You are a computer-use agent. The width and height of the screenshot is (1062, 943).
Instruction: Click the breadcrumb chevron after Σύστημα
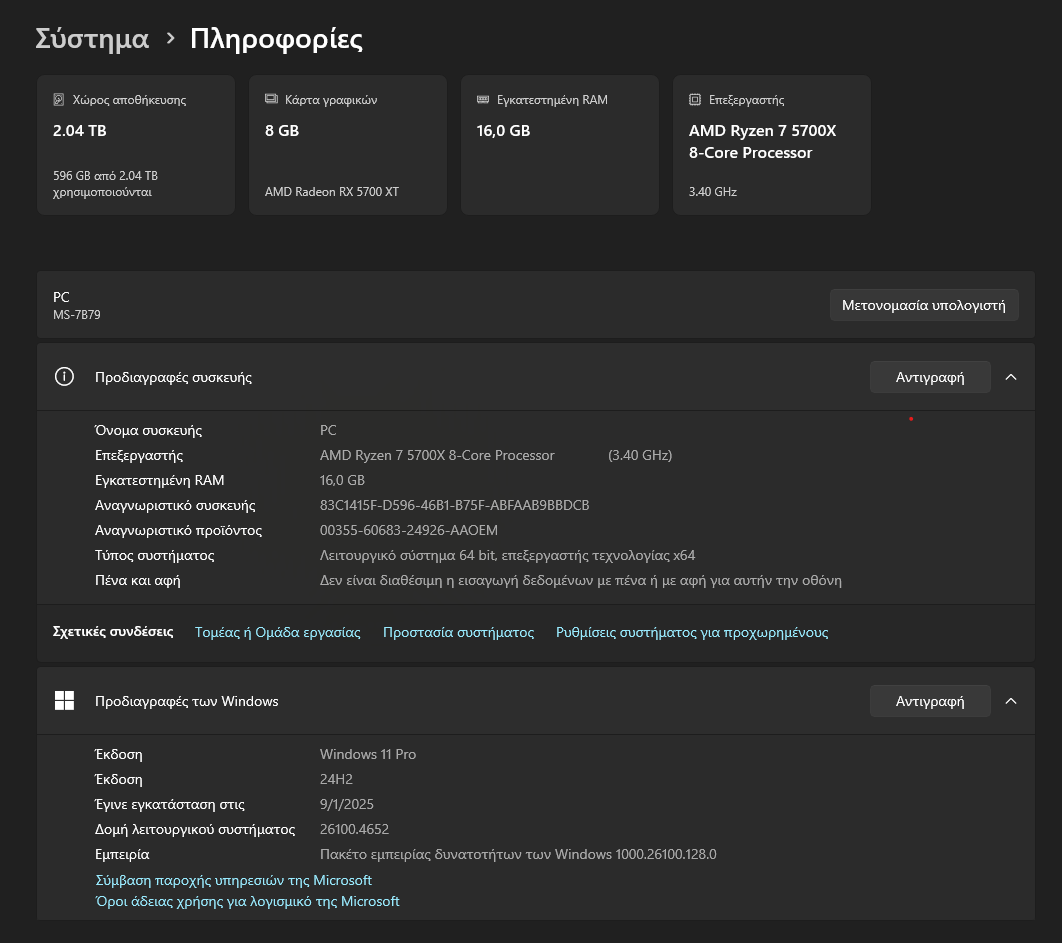point(171,39)
